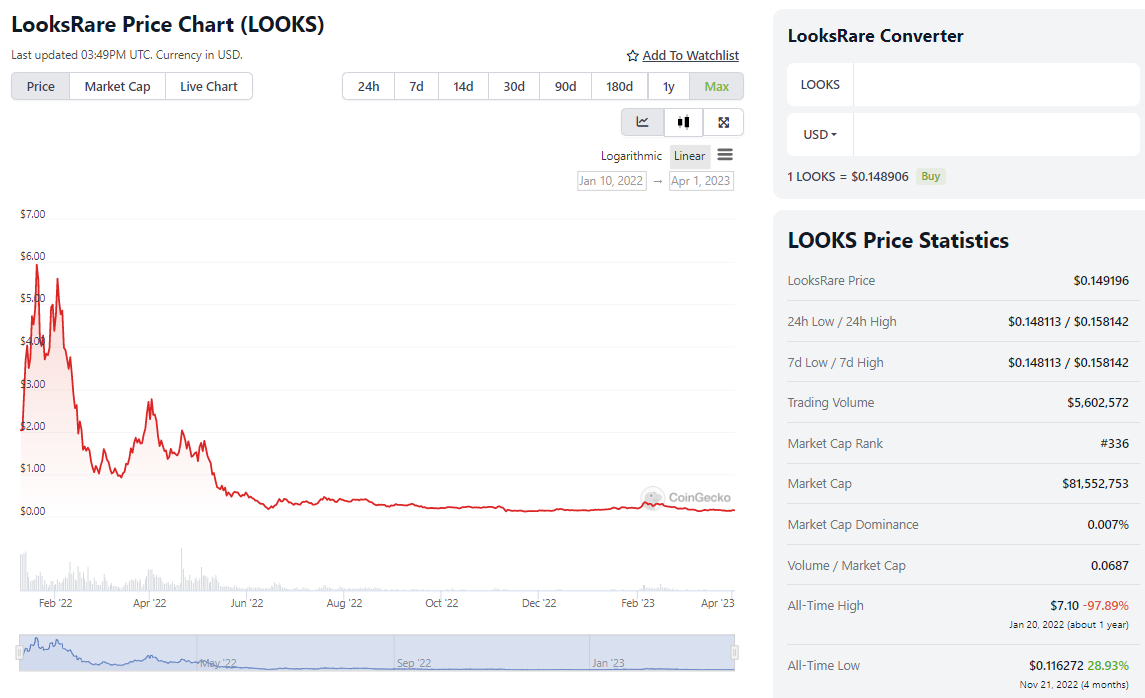The width and height of the screenshot is (1145, 698).
Task: Click the start date field Jan 10, 2022
Action: [611, 180]
